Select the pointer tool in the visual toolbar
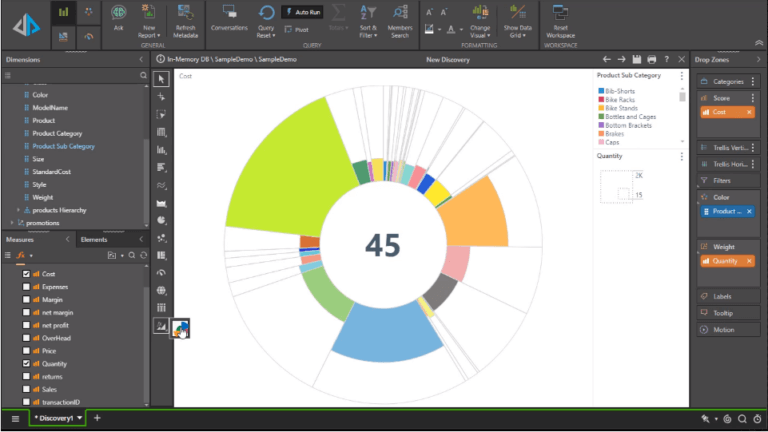This screenshot has width=768, height=432. (x=161, y=79)
